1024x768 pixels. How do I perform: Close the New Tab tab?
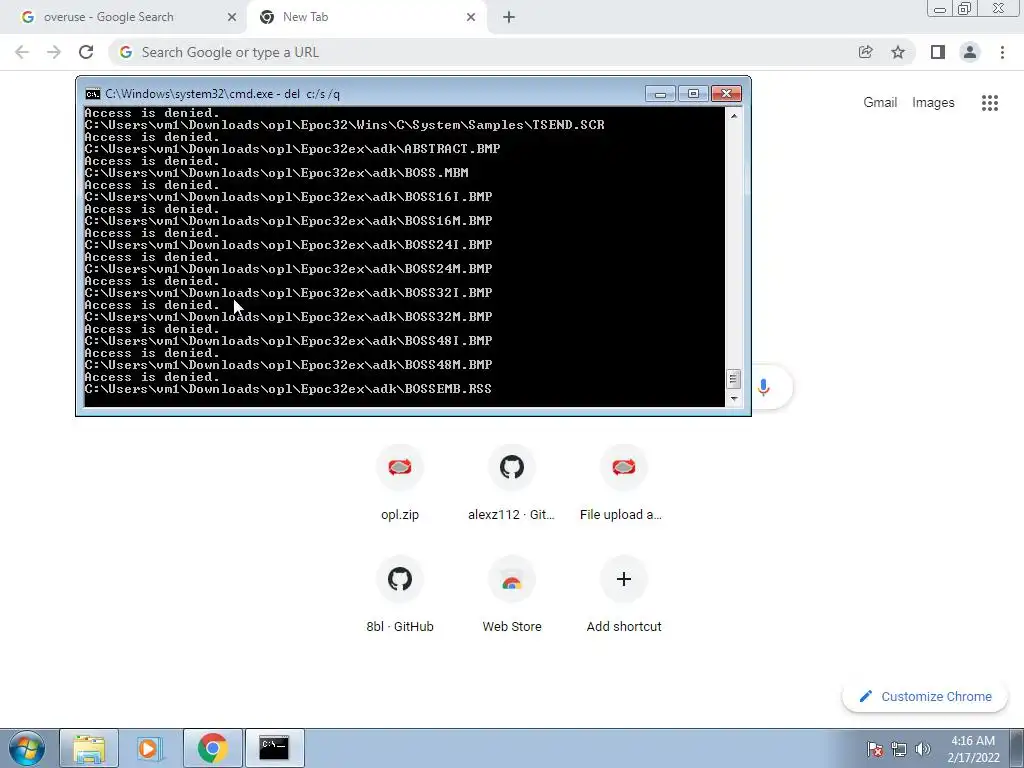pyautogui.click(x=471, y=17)
